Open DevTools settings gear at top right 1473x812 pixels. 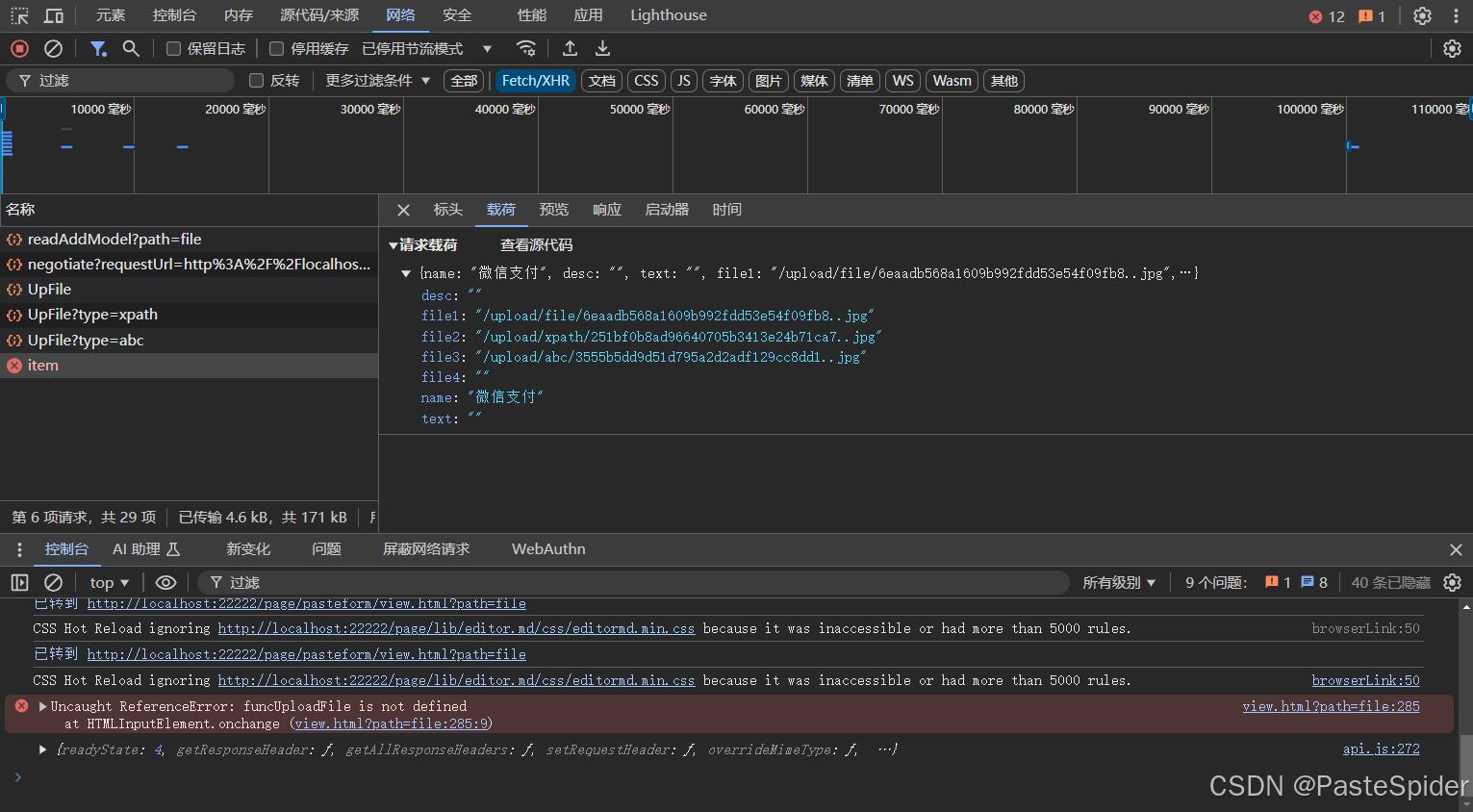tap(1422, 15)
